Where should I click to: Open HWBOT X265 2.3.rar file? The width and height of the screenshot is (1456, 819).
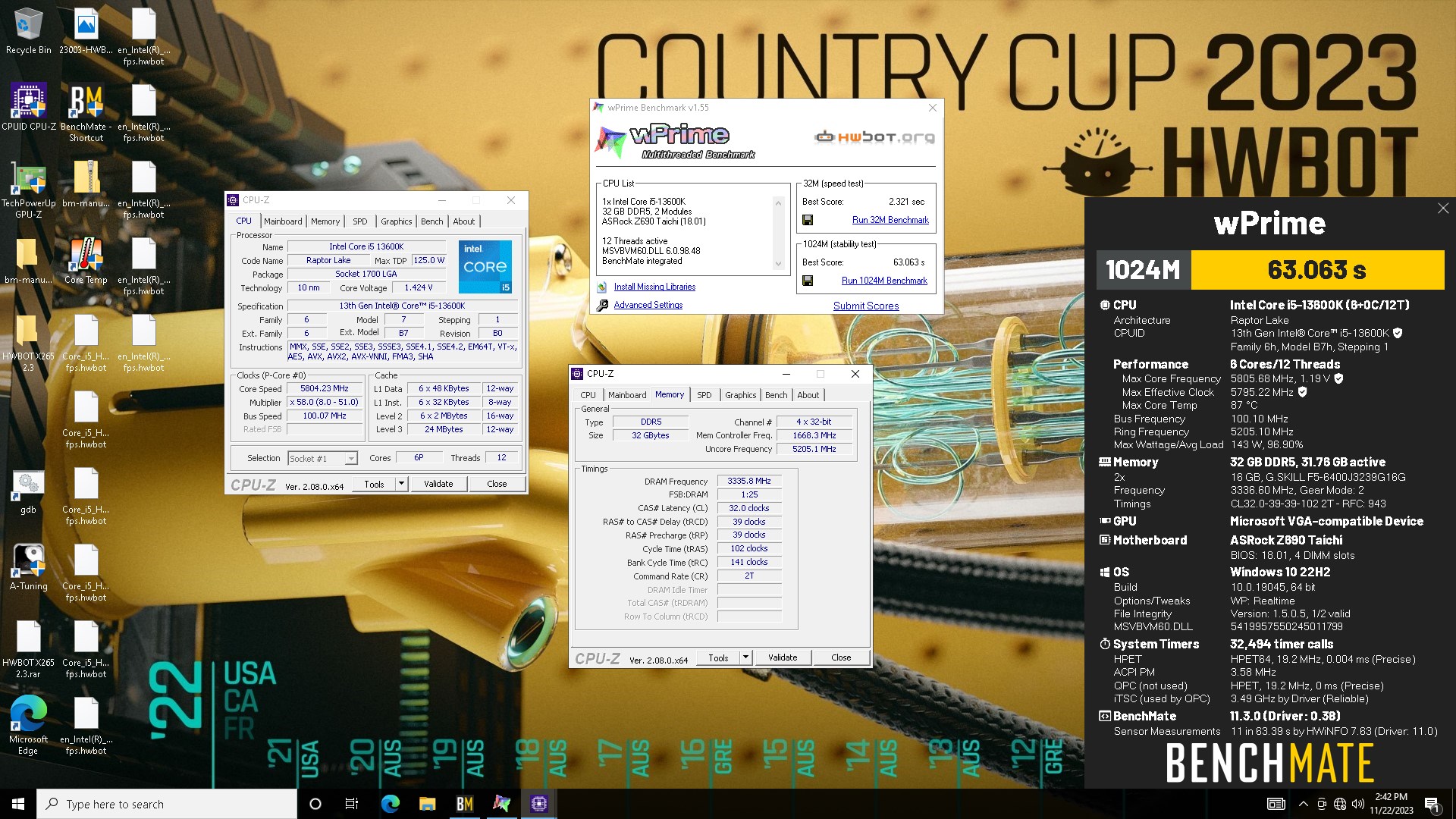pyautogui.click(x=29, y=649)
